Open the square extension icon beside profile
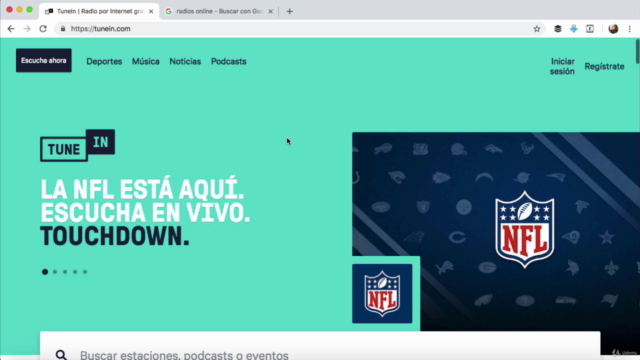 click(x=590, y=29)
